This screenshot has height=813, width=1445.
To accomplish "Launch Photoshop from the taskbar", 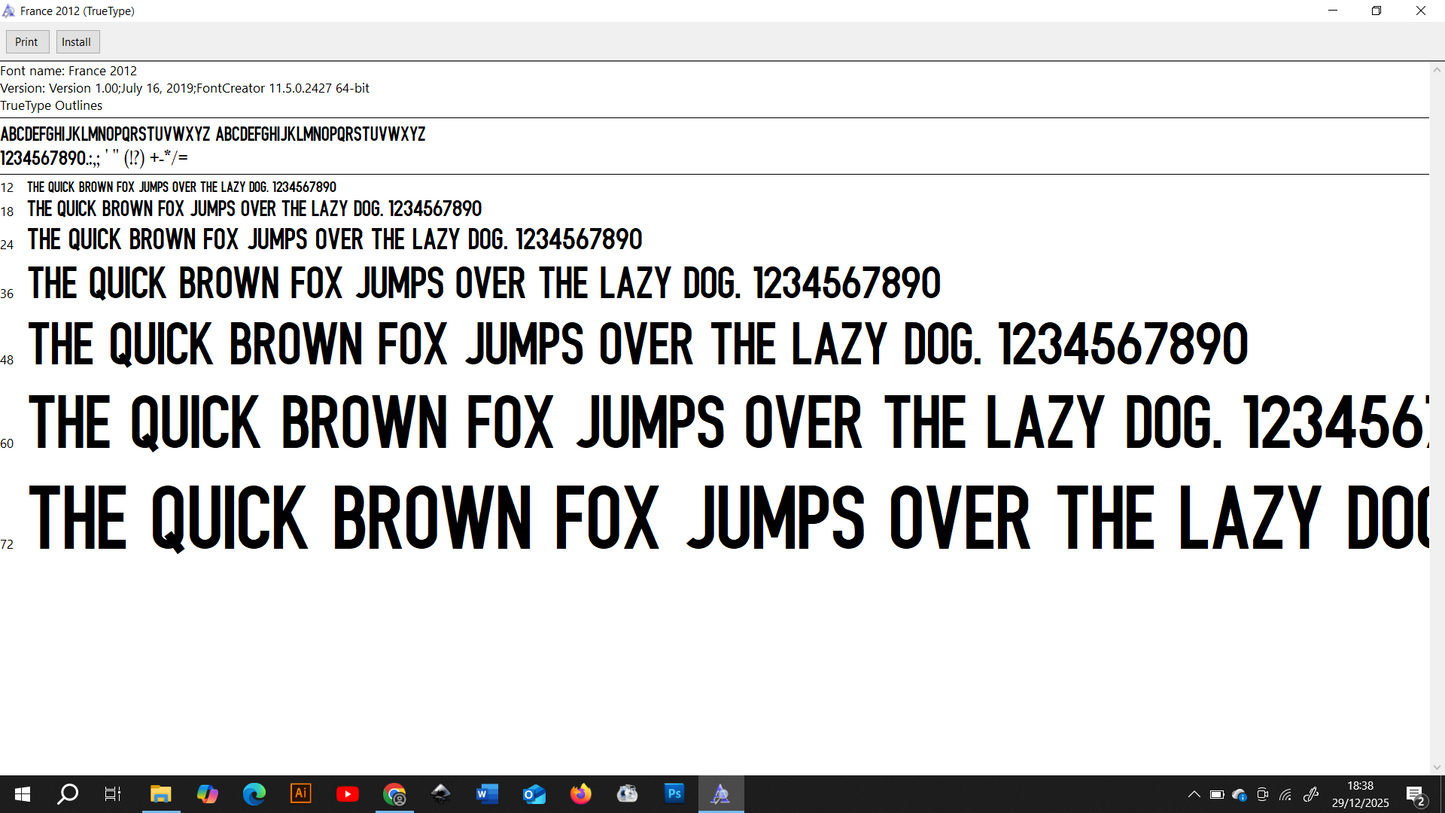I will [674, 794].
